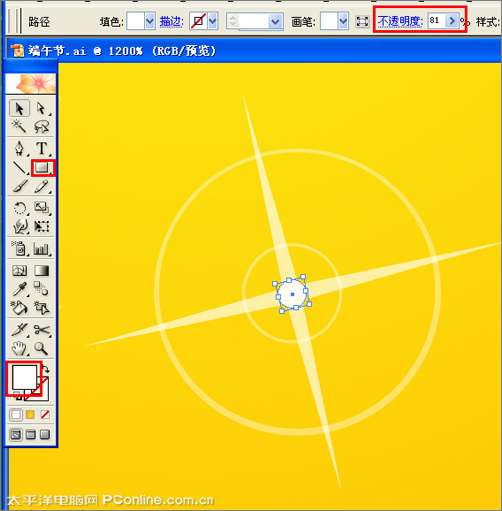This screenshot has width=502, height=511.
Task: Click the flower banner atop the toolbox
Action: click(31, 83)
